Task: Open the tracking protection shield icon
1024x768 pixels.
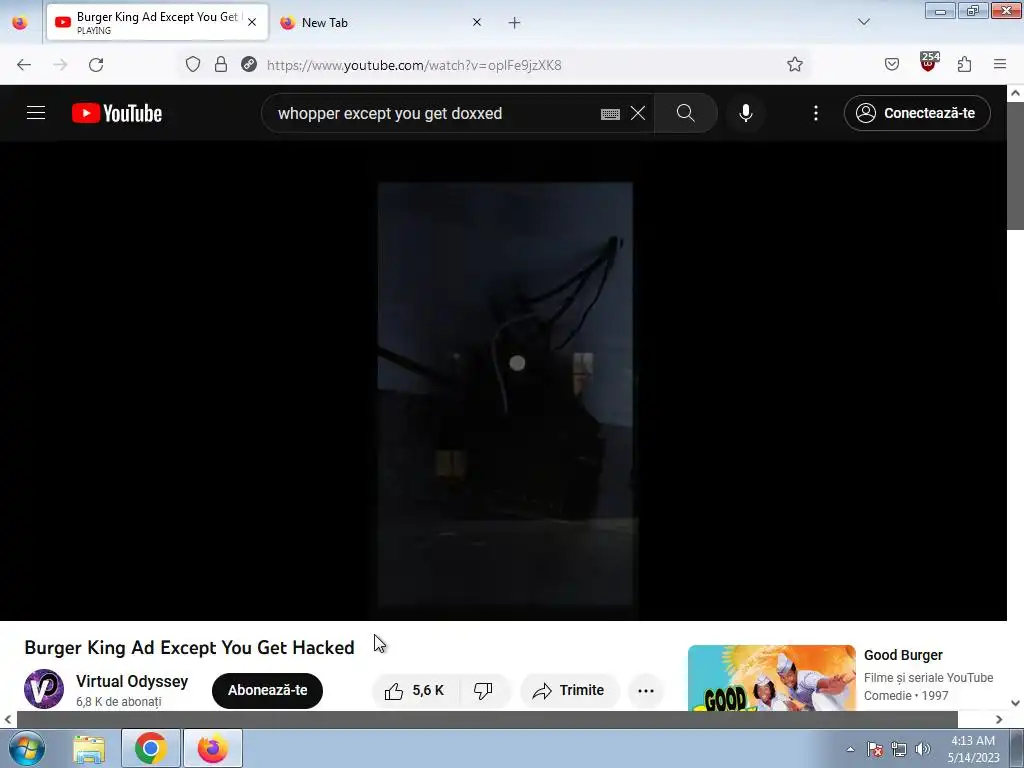Action: 193,64
